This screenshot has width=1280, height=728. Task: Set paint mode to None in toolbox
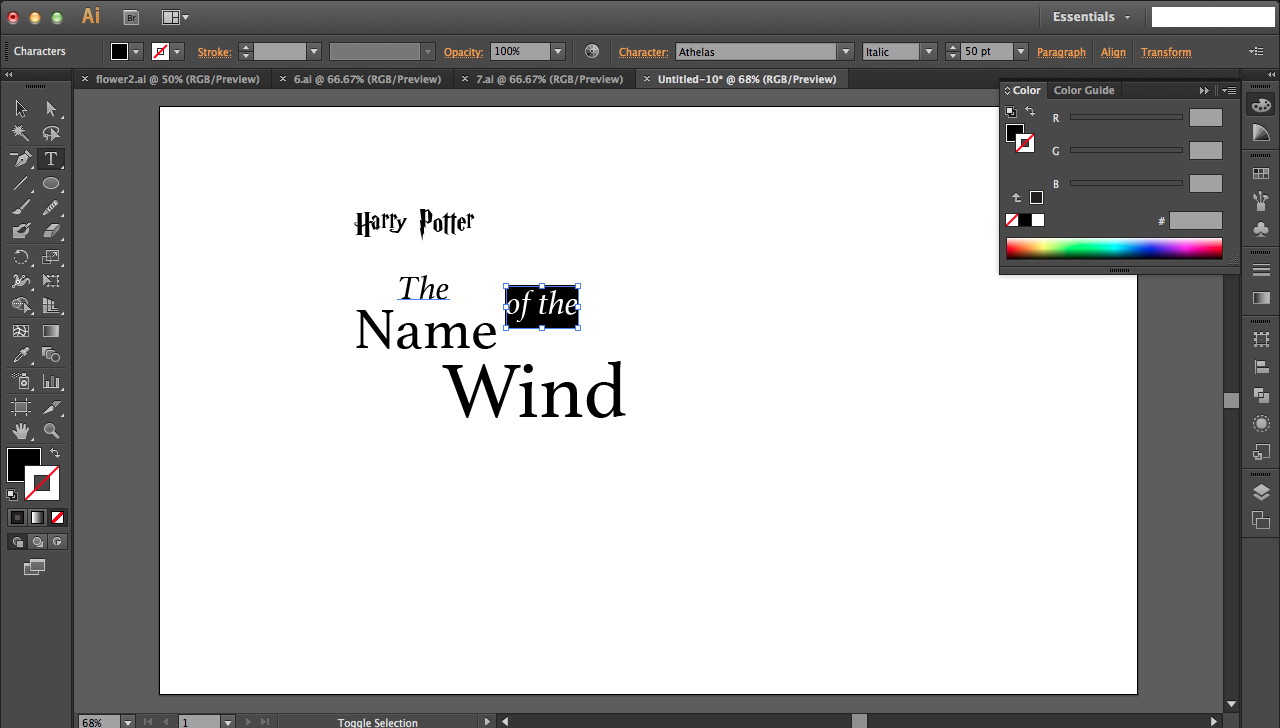coord(57,517)
